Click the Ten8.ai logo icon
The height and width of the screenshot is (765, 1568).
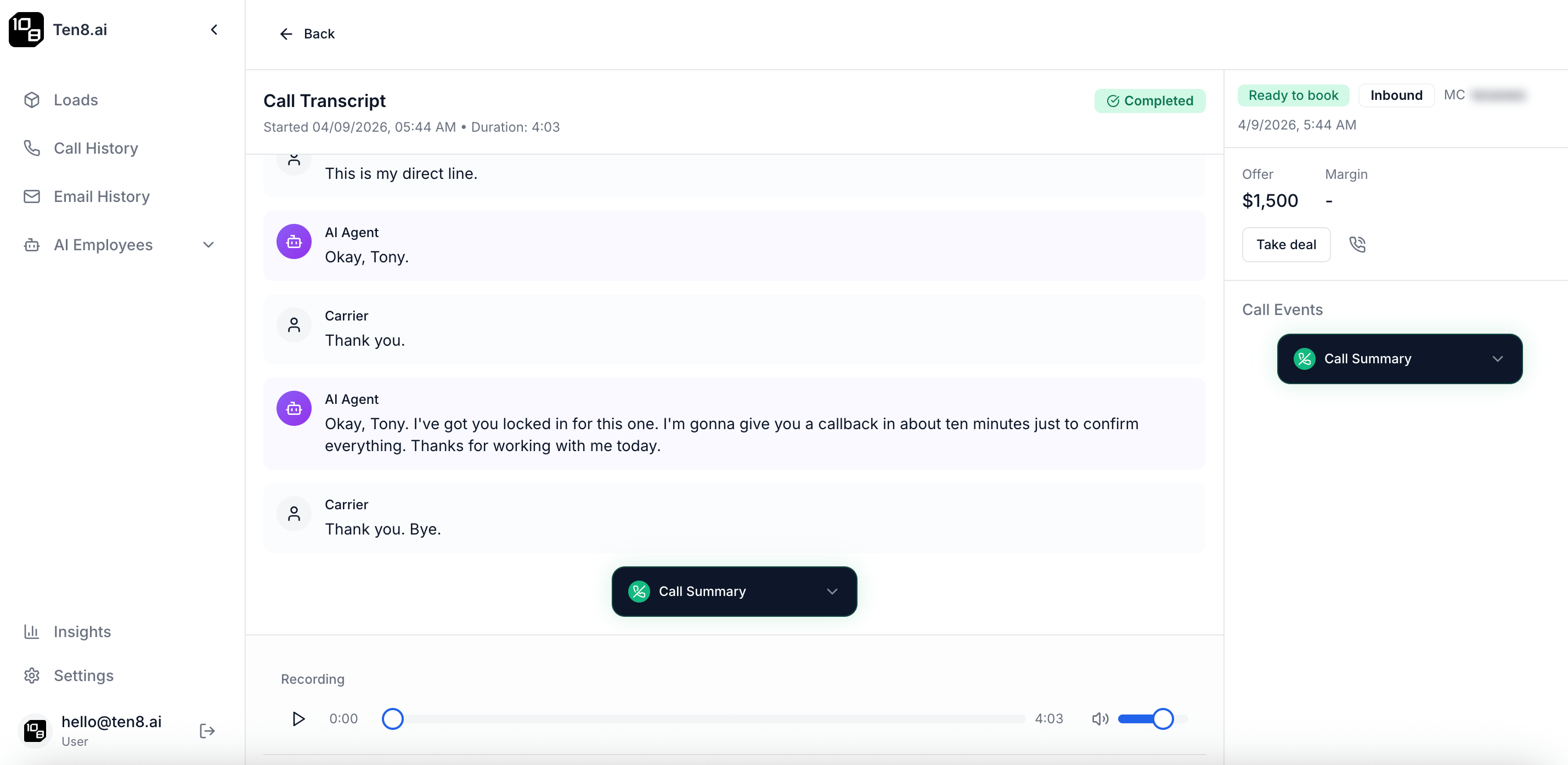(26, 29)
